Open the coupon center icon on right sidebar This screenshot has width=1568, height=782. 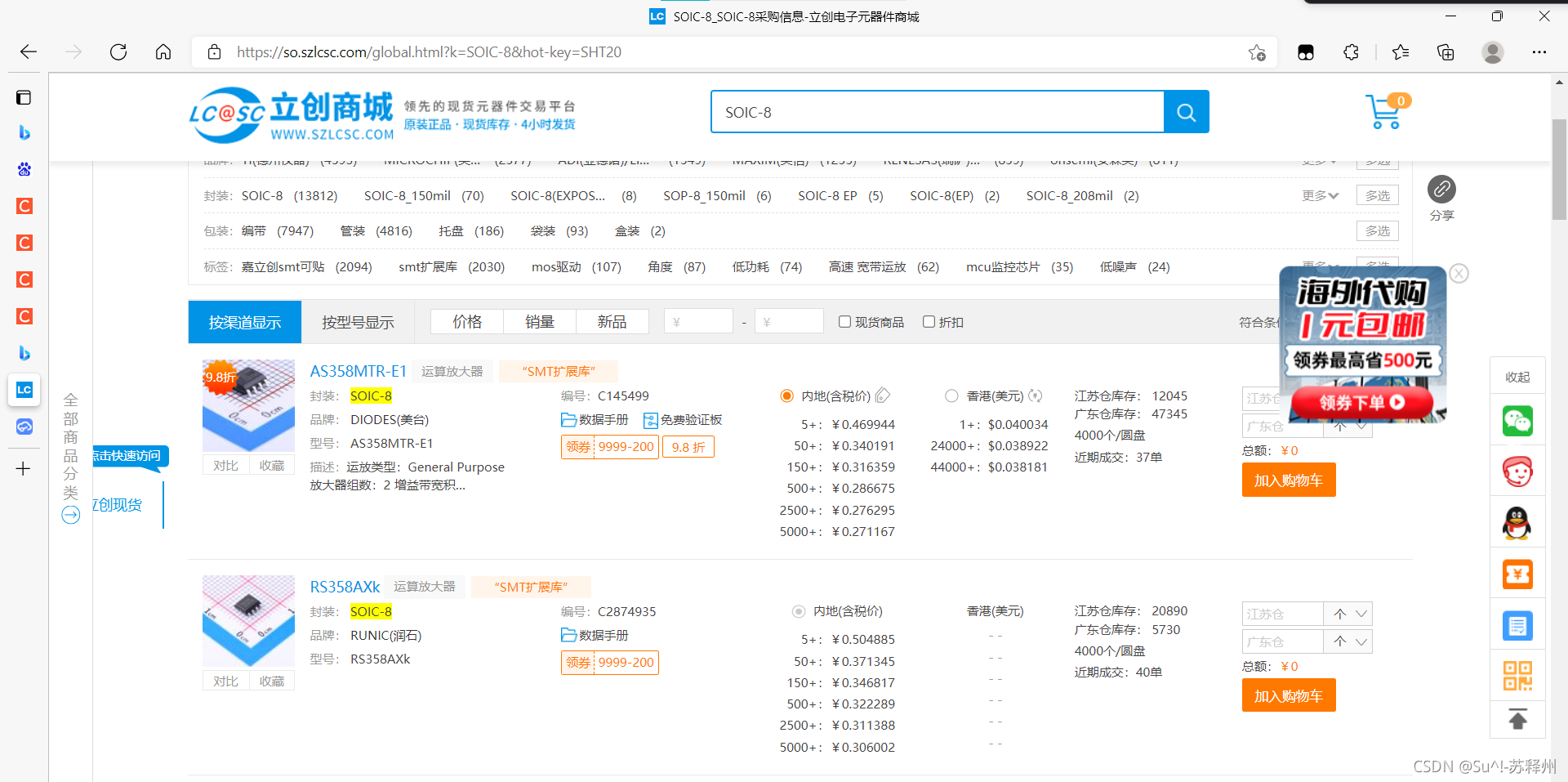tap(1517, 574)
